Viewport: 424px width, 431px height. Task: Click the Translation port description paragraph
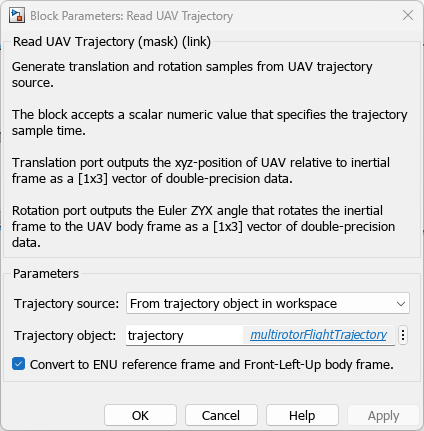pos(201,171)
